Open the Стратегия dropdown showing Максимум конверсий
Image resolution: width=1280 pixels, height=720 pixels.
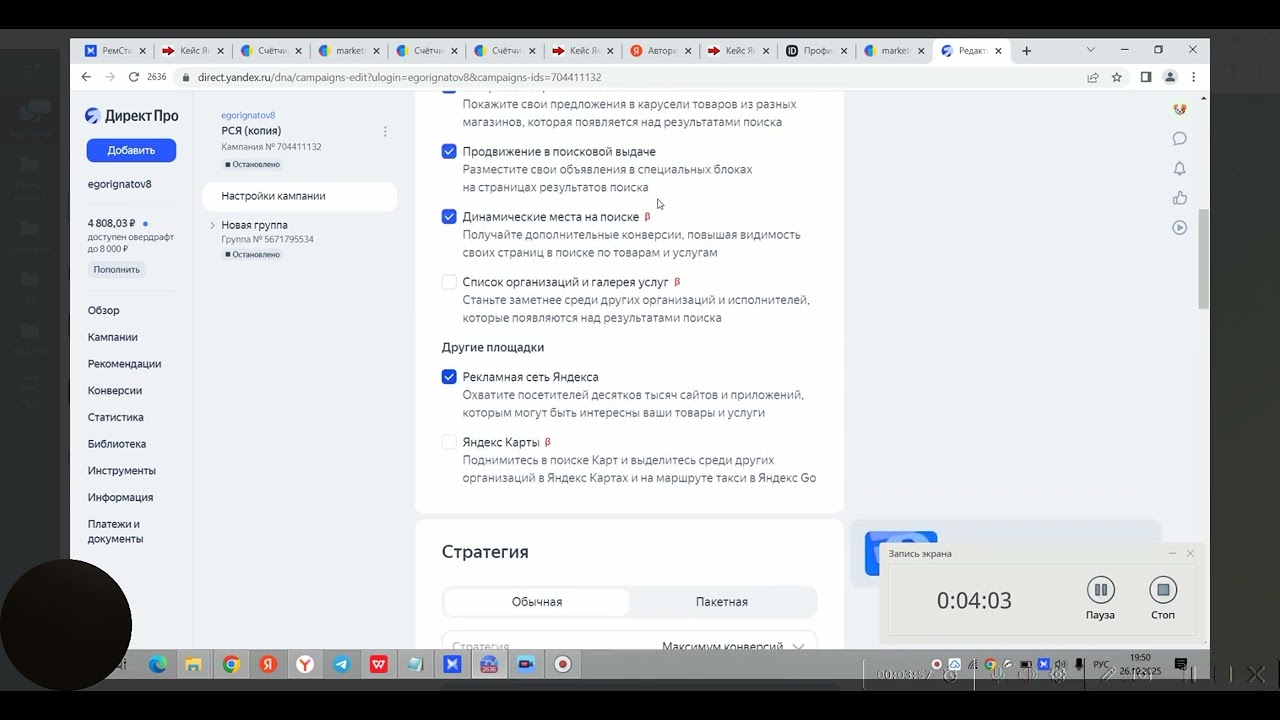tap(629, 643)
